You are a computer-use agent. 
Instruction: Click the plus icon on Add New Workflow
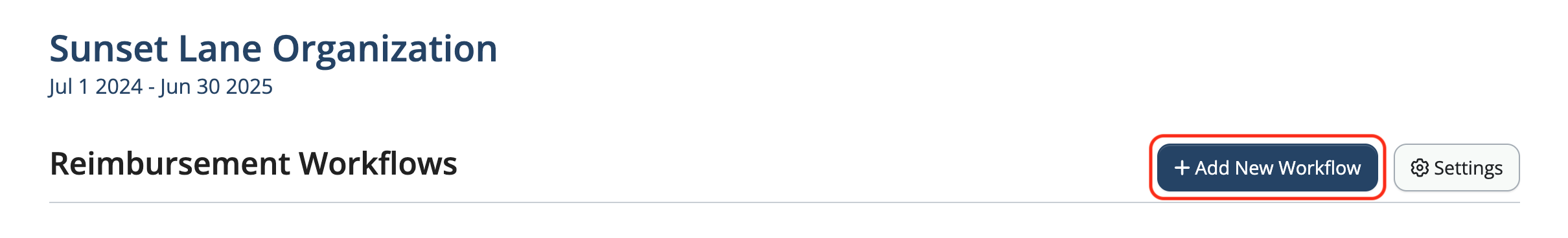pyautogui.click(x=1182, y=168)
